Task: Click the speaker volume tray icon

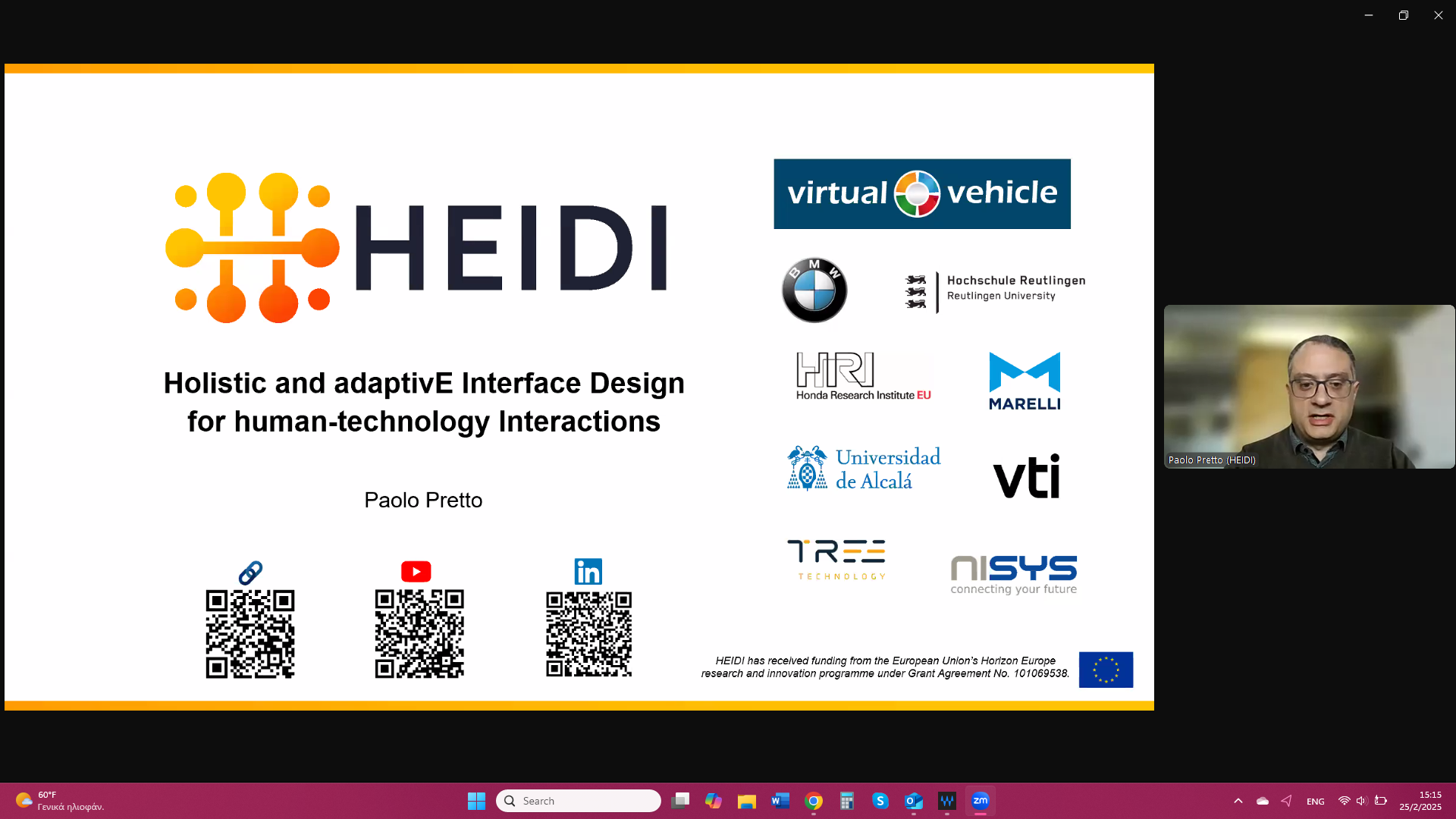Action: (1362, 801)
